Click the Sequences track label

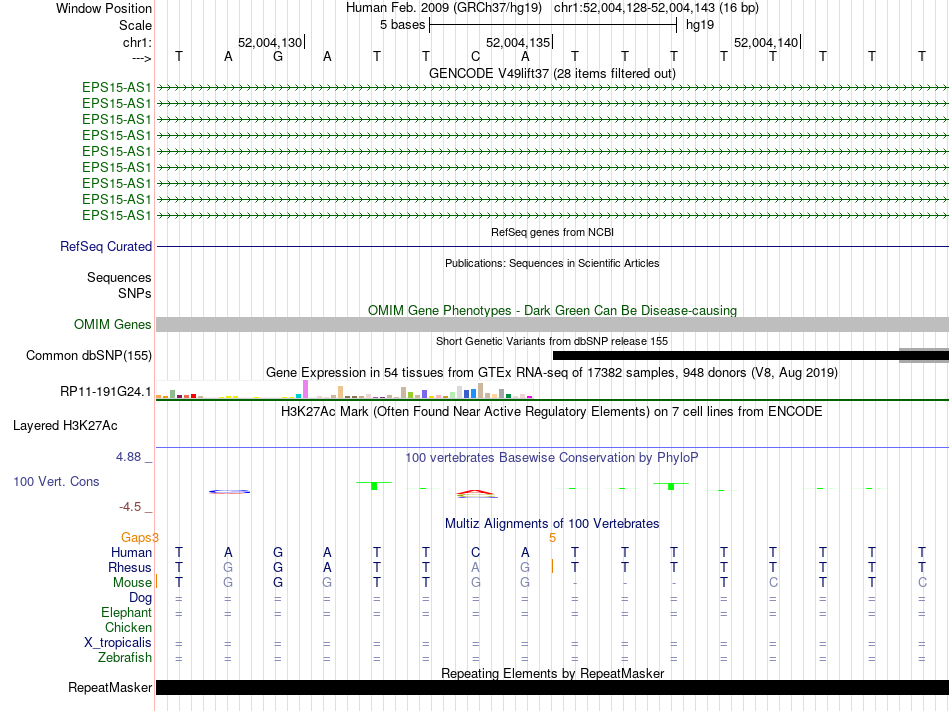pyautogui.click(x=119, y=277)
